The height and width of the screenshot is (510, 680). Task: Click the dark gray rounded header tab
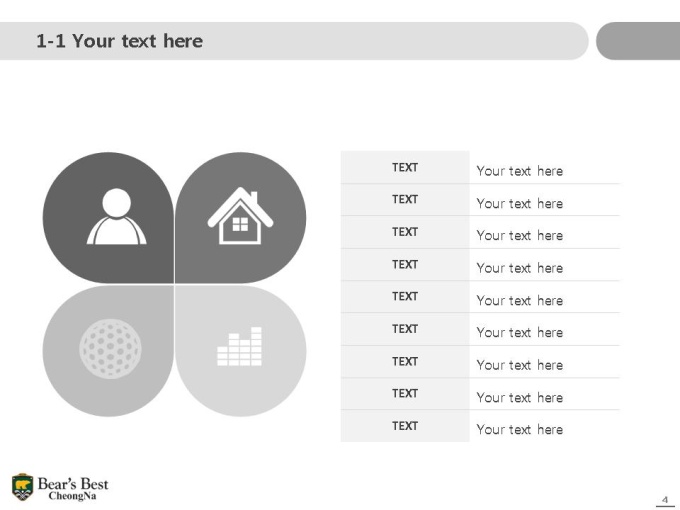(638, 41)
